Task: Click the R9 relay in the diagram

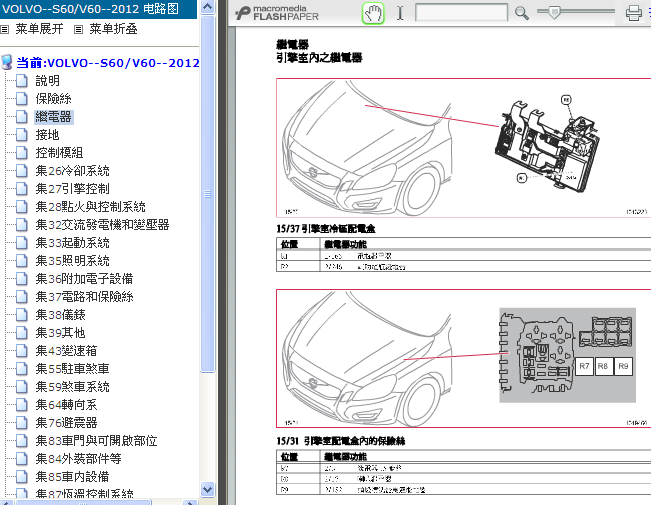Action: 623,366
